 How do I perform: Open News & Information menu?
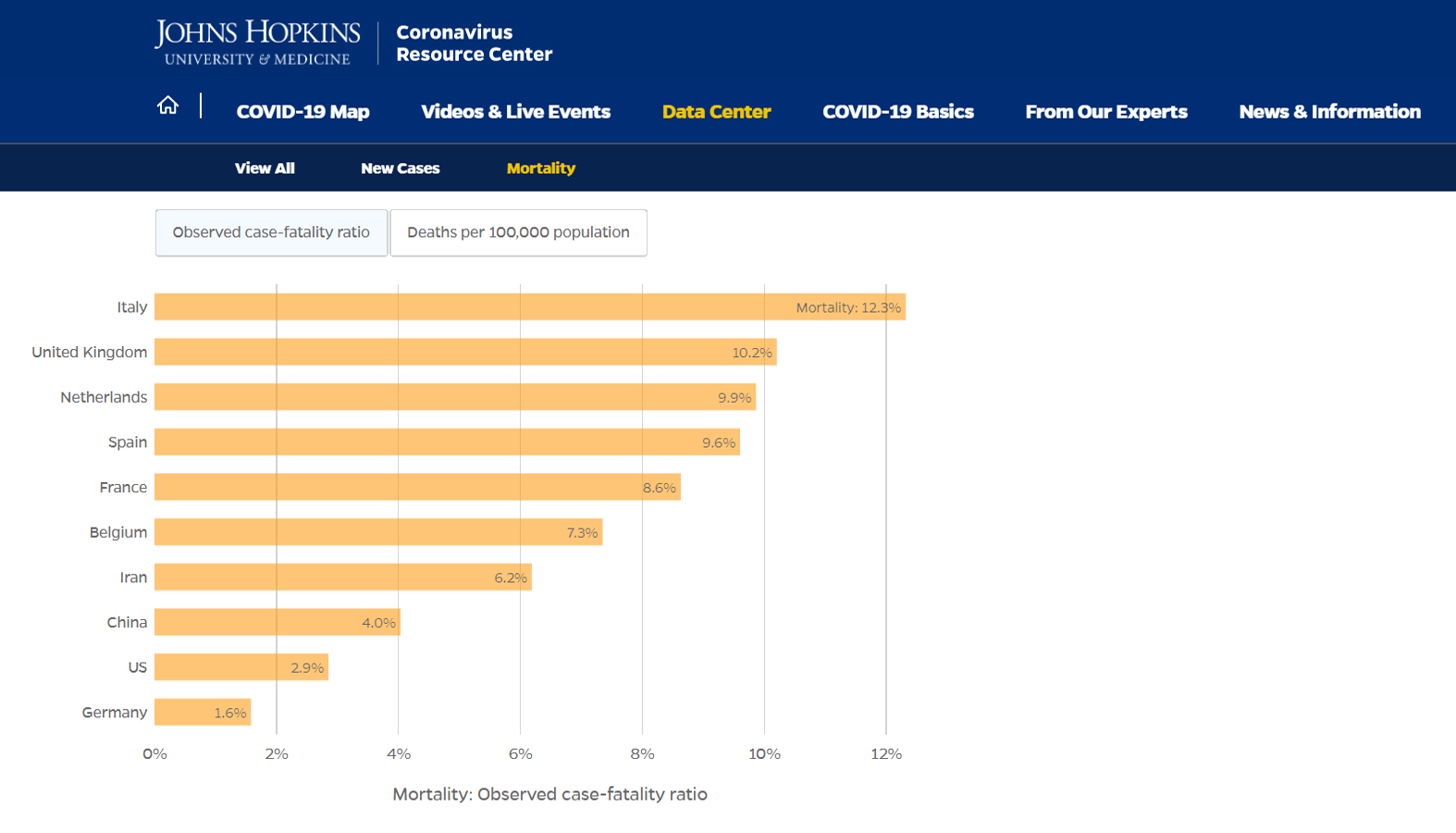1329,112
